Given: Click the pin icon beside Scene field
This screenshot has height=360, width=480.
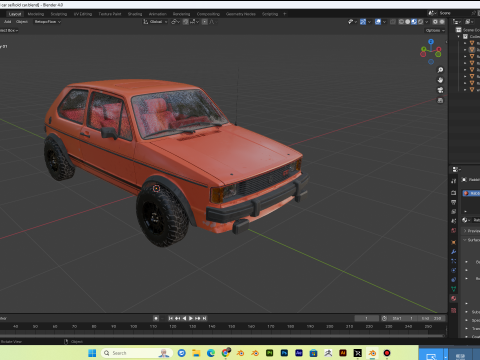Looking at the screenshot, I should tap(473, 13).
